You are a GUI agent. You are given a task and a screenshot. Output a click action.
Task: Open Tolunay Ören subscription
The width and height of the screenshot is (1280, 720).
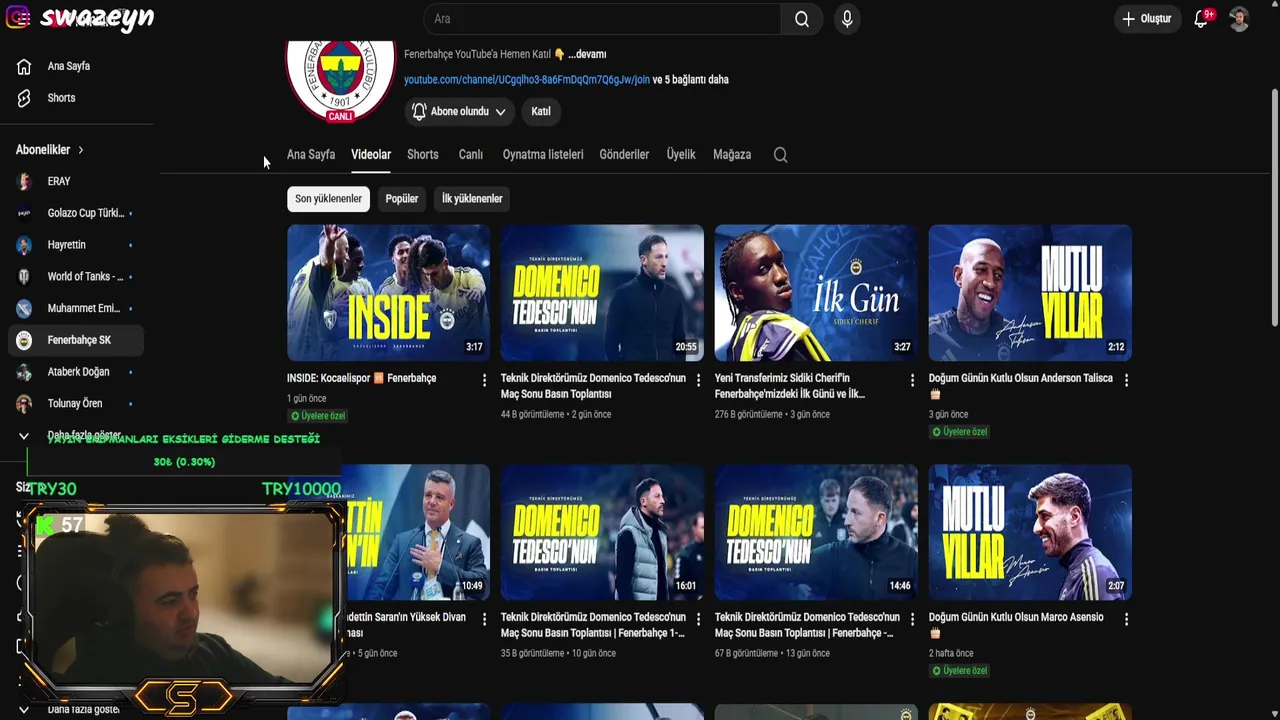pyautogui.click(x=76, y=404)
